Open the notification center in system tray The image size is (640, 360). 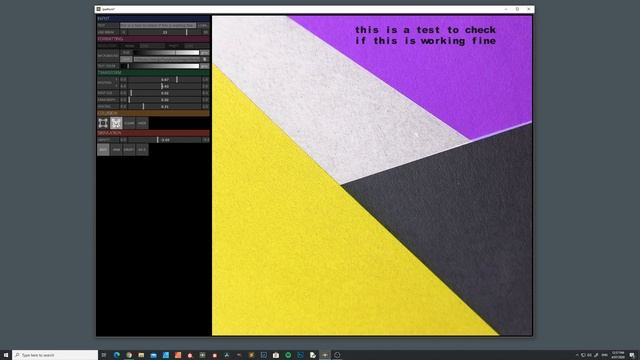click(632, 355)
